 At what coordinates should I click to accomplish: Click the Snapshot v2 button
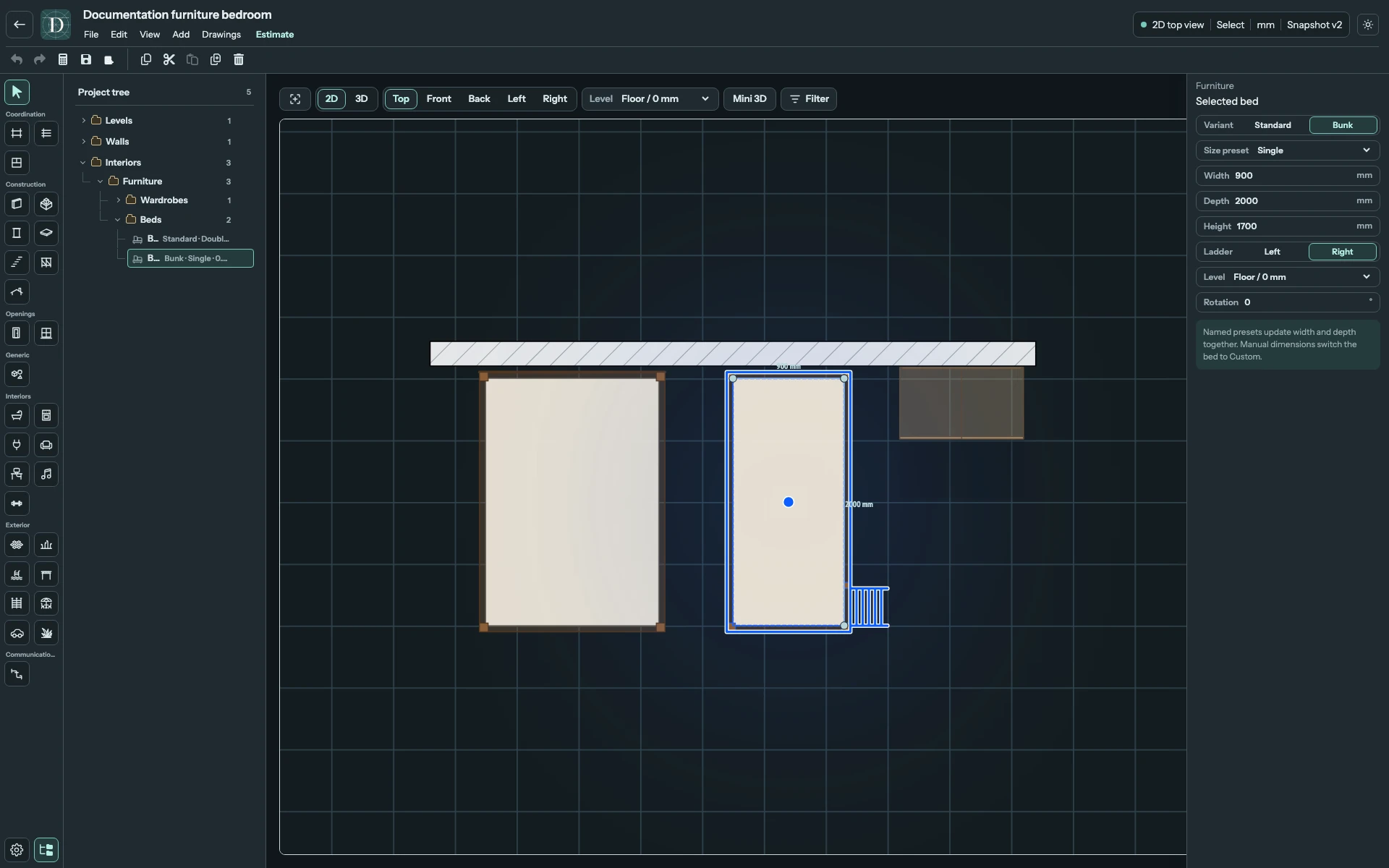tap(1314, 25)
